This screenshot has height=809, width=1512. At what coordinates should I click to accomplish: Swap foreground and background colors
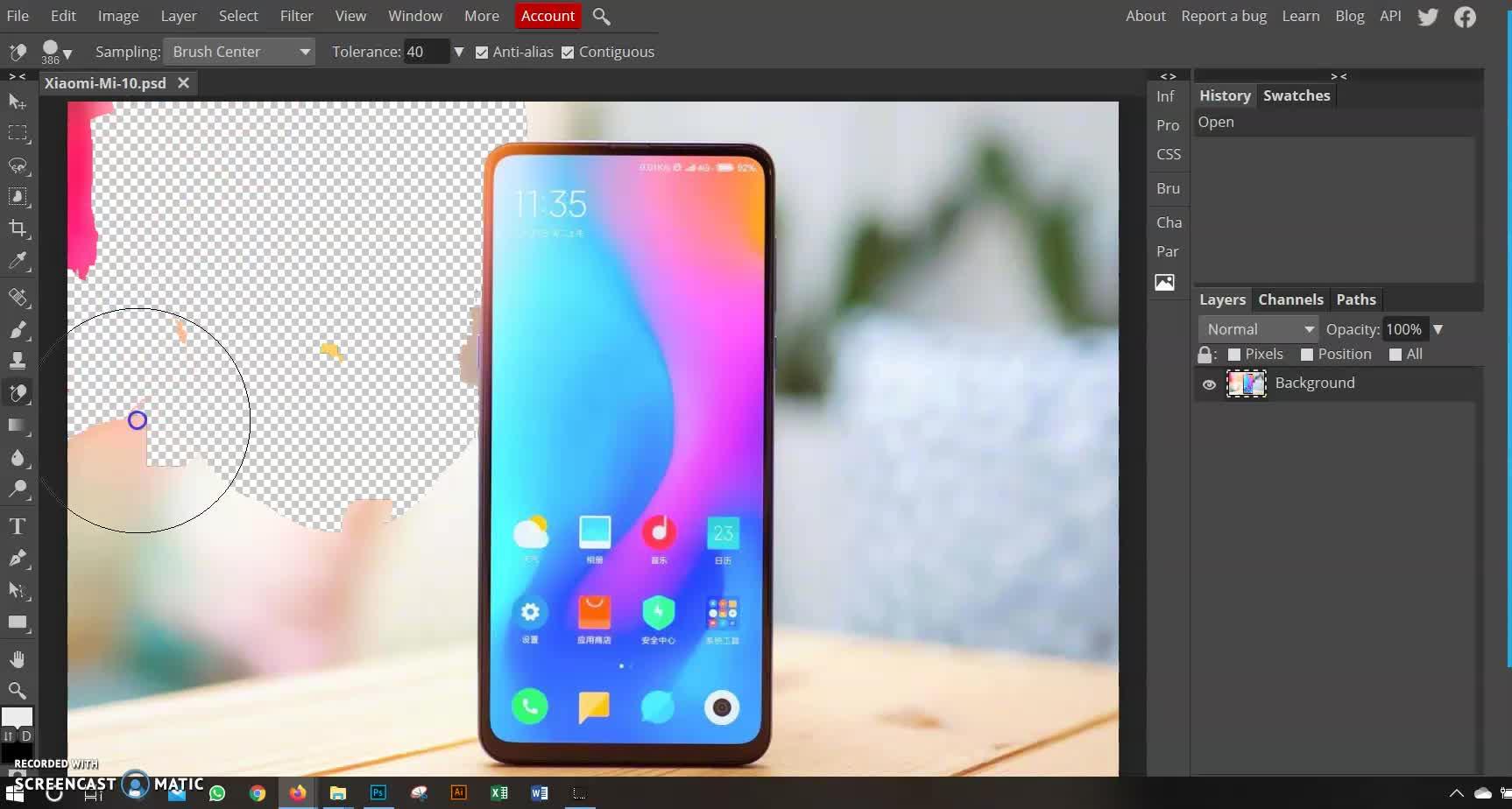pyautogui.click(x=9, y=736)
